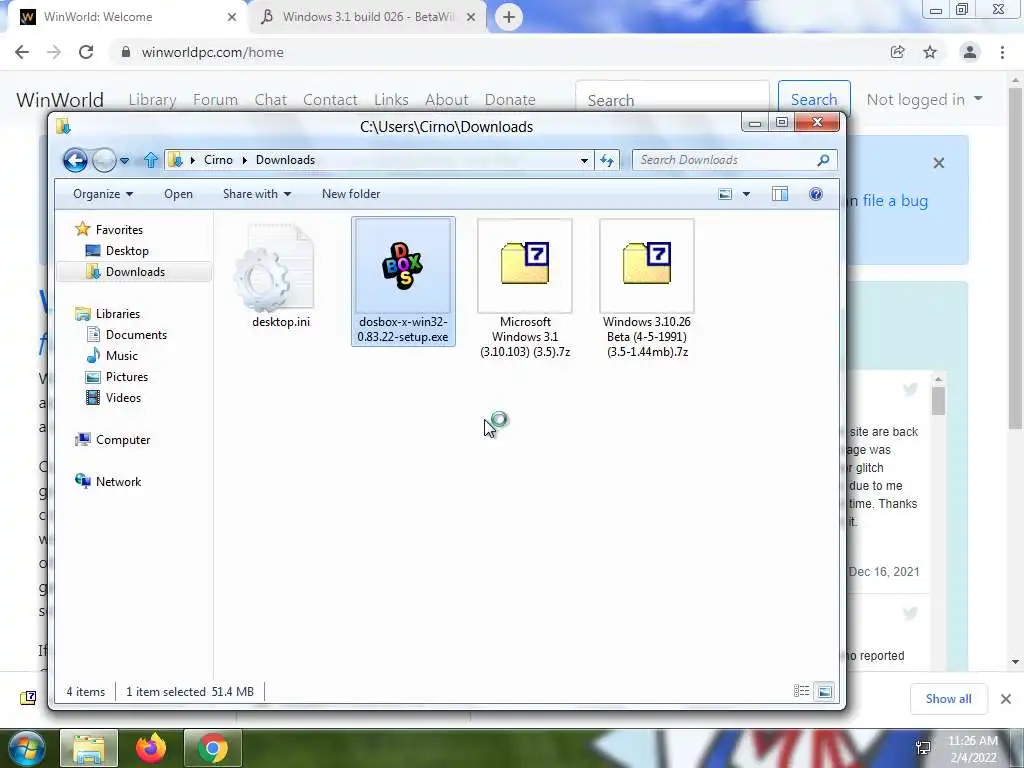
Task: Expand the change view options arrow
Action: [746, 194]
